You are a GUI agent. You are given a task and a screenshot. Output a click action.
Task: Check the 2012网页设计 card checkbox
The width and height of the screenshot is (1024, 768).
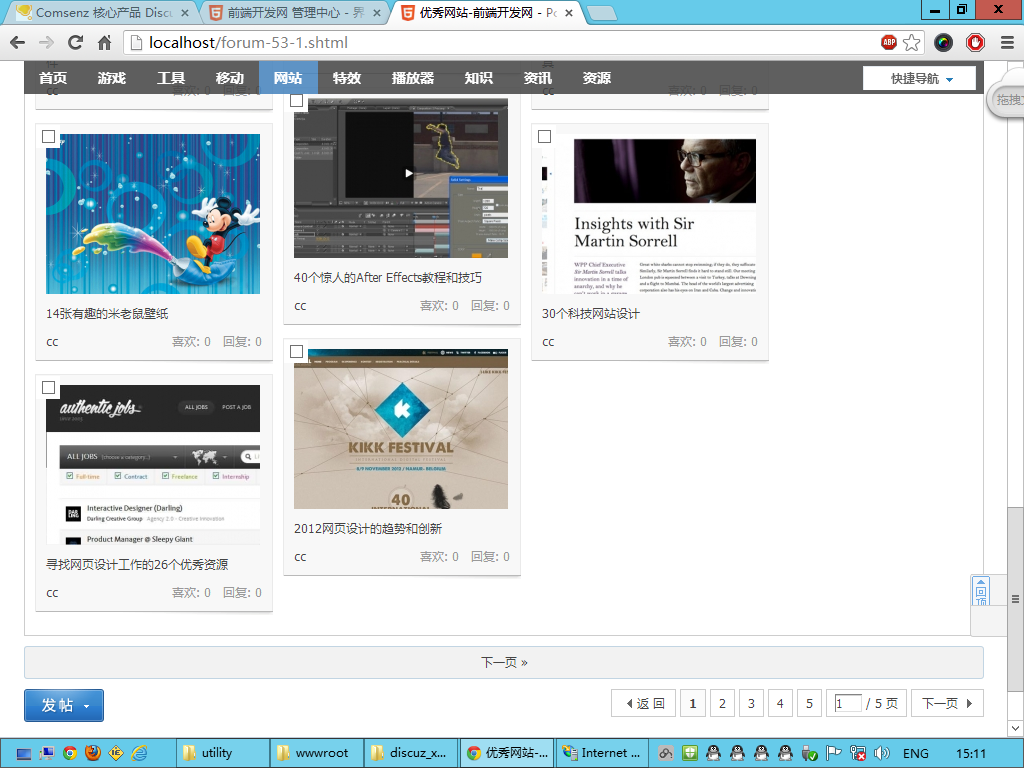pos(296,352)
